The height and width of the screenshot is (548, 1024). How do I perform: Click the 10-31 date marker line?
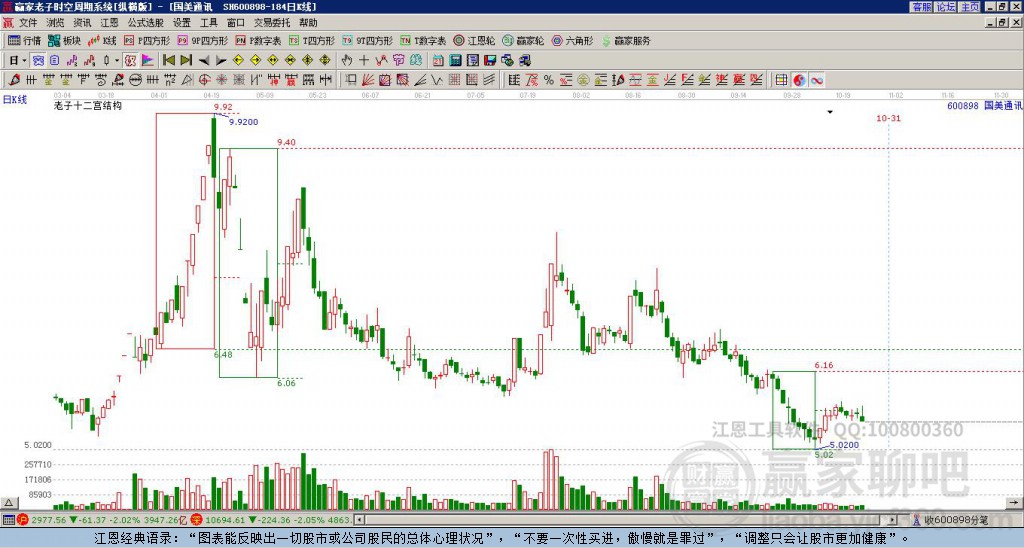tap(888, 118)
